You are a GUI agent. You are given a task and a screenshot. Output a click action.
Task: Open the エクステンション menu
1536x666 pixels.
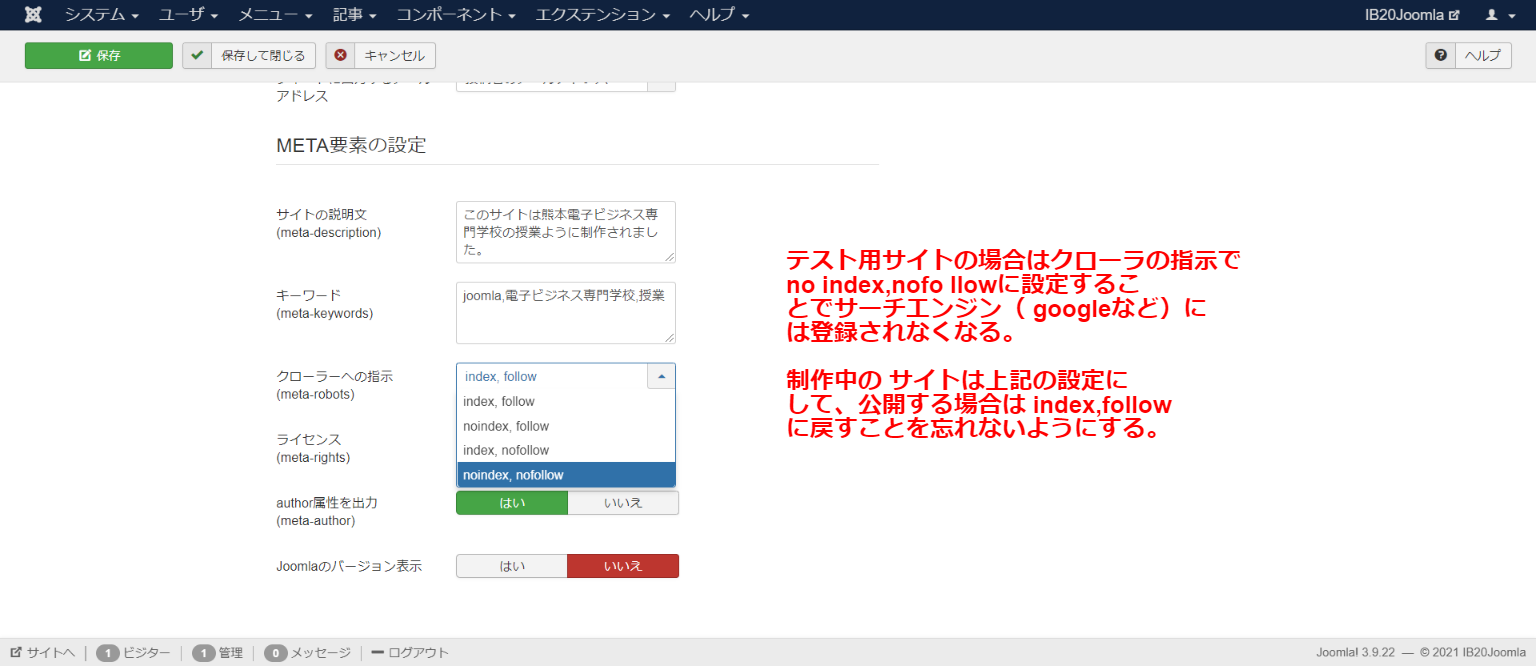coord(602,15)
